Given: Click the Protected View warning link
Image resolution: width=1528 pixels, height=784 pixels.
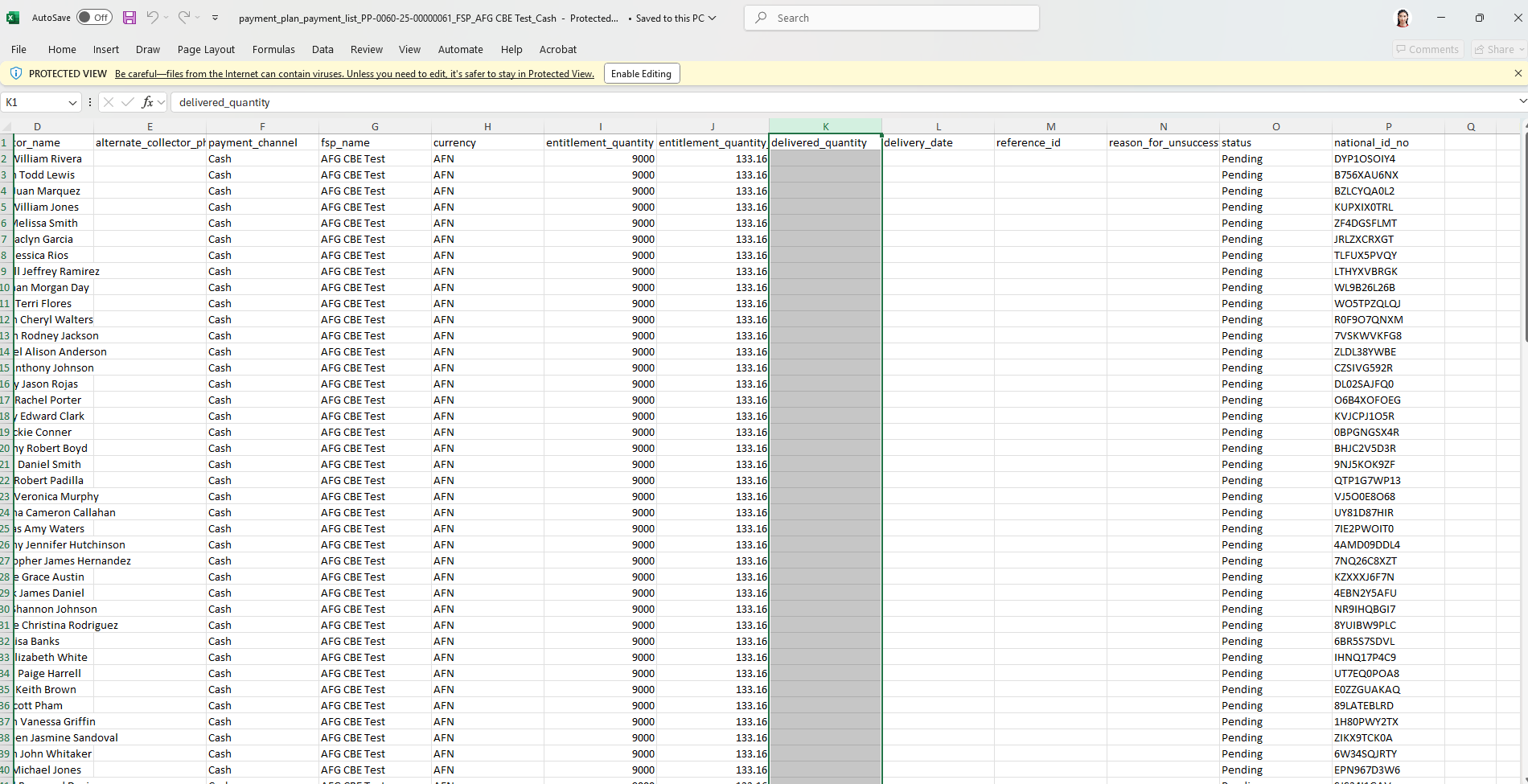Looking at the screenshot, I should click(354, 74).
